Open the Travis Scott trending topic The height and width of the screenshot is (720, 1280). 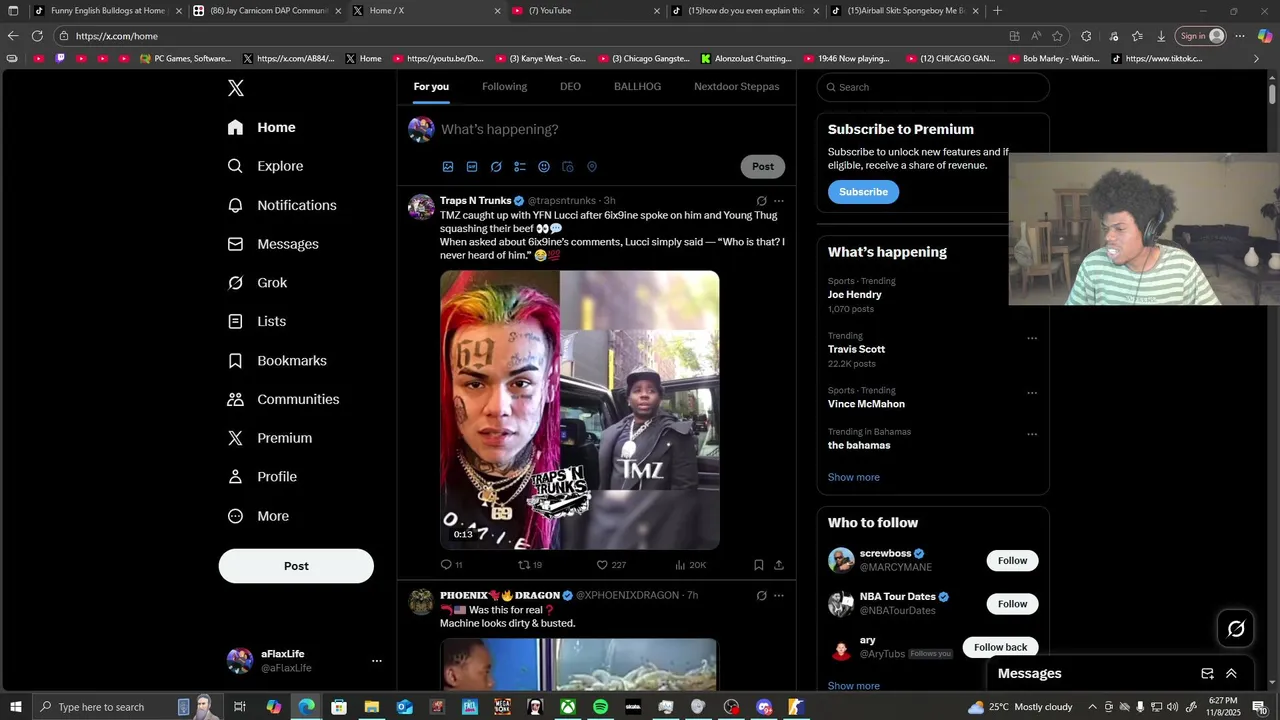(x=856, y=349)
